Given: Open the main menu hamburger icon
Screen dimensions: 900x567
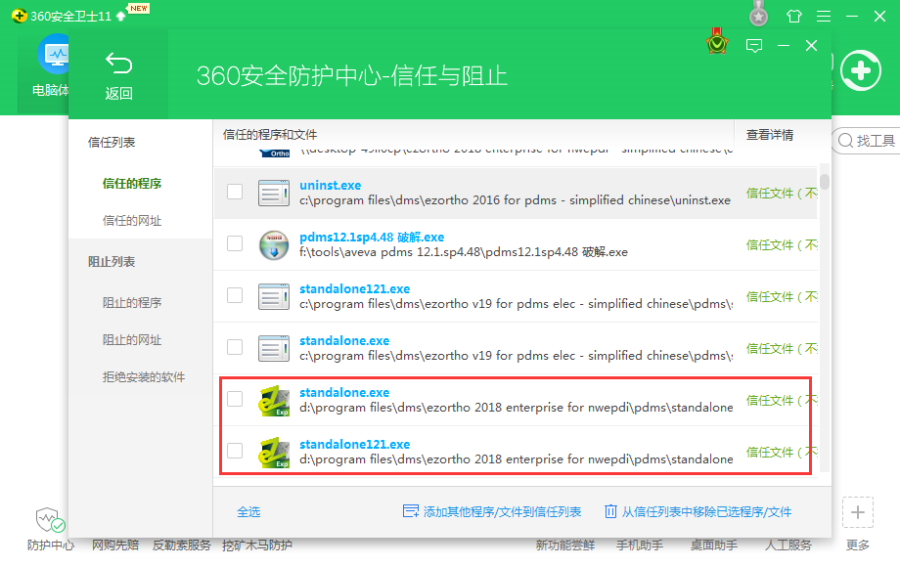Looking at the screenshot, I should coord(824,16).
